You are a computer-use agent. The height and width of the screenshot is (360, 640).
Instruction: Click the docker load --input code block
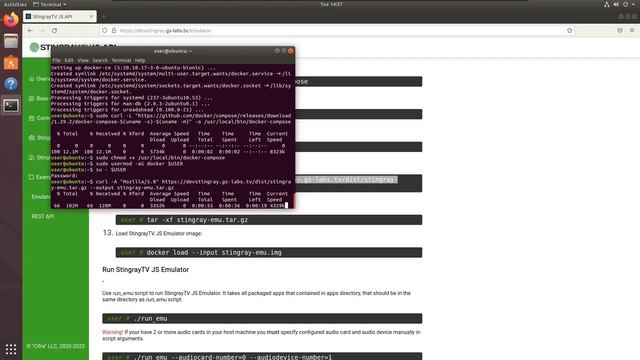(269, 253)
